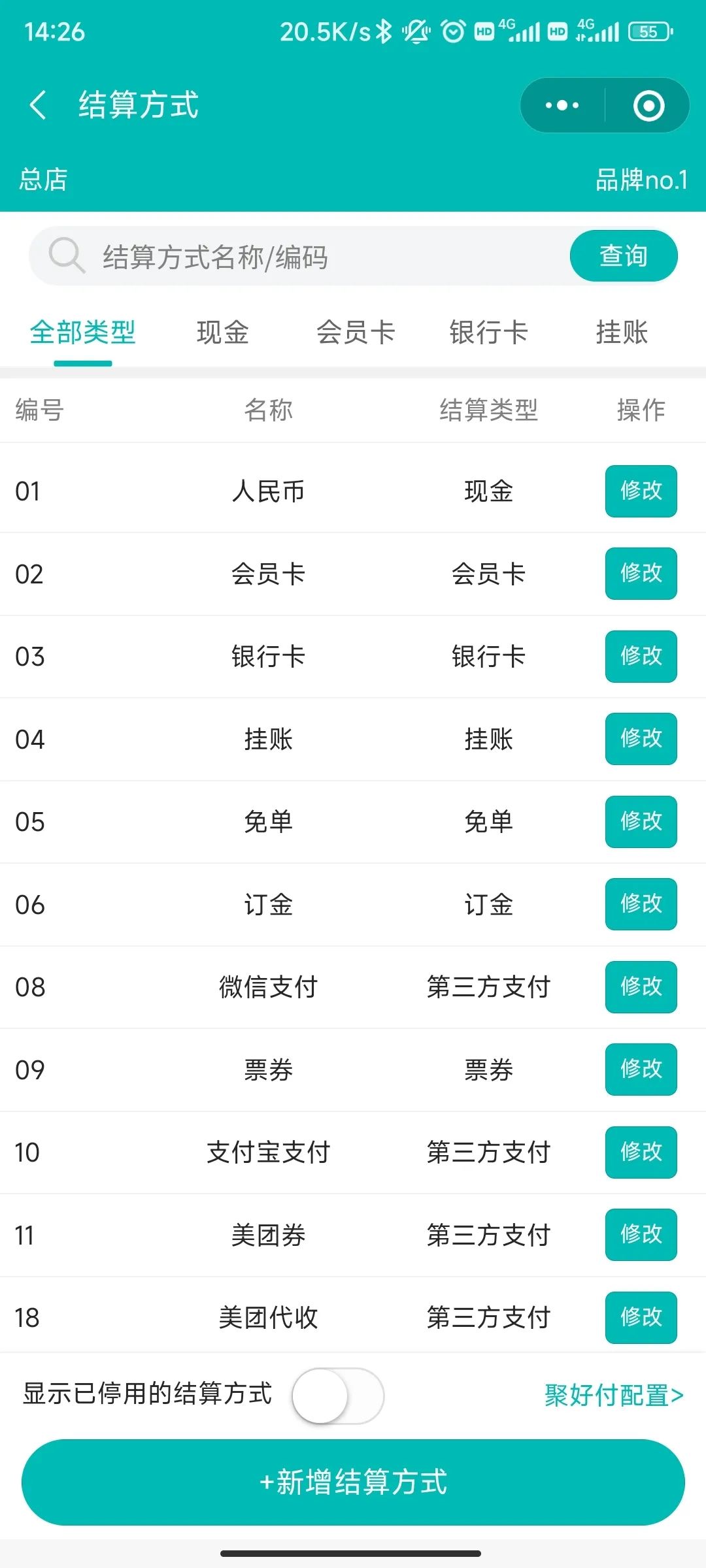This screenshot has width=706, height=1568.
Task: Open the 聚好付配置 link
Action: 614,1396
